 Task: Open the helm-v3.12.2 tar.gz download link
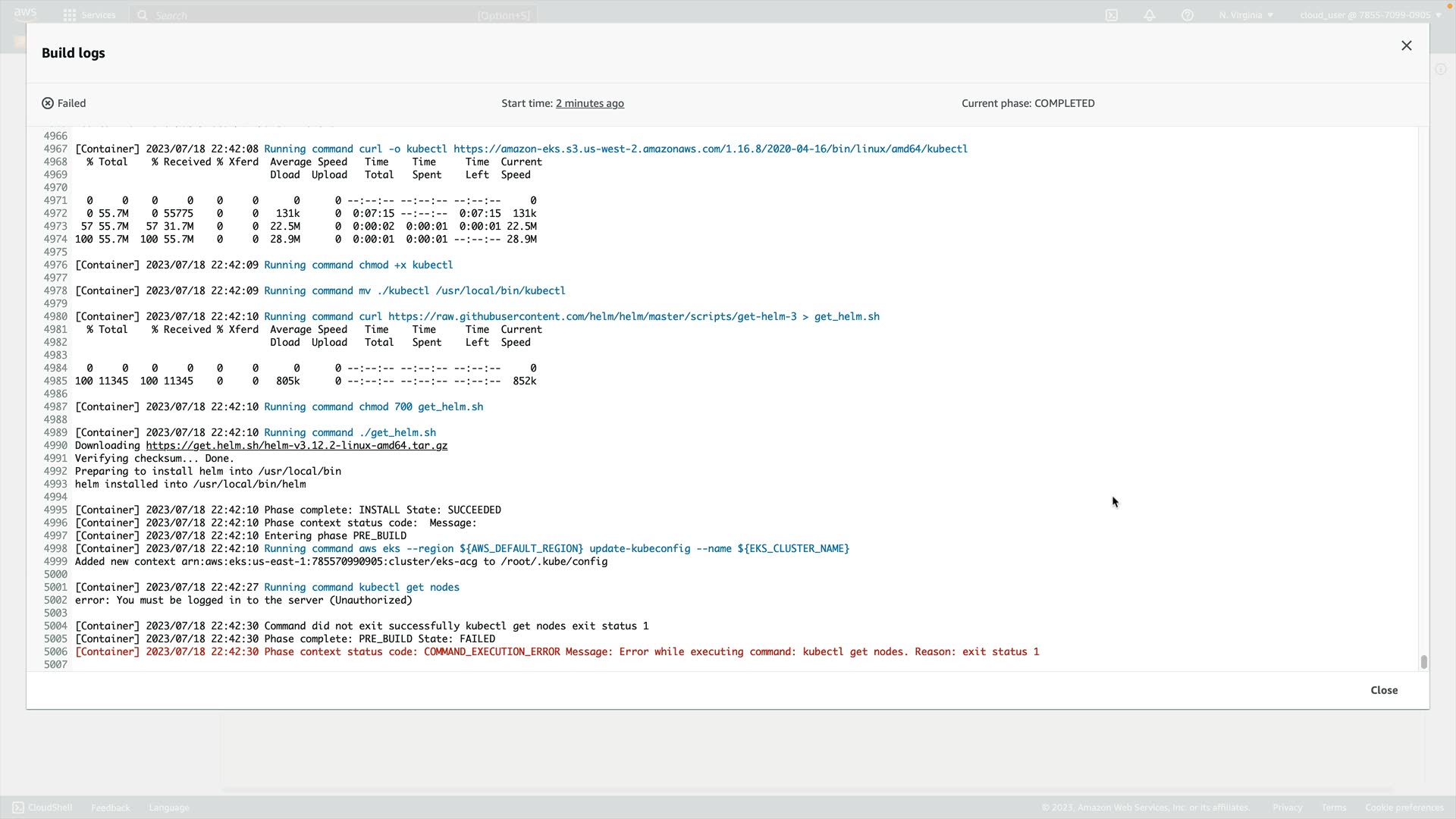[297, 446]
